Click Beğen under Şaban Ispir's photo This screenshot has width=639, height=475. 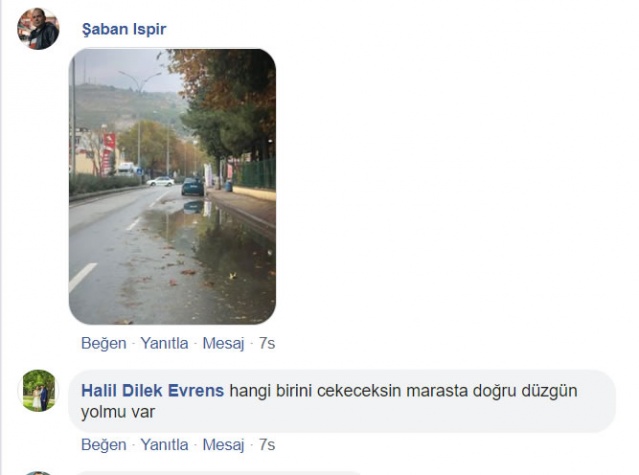coord(104,343)
